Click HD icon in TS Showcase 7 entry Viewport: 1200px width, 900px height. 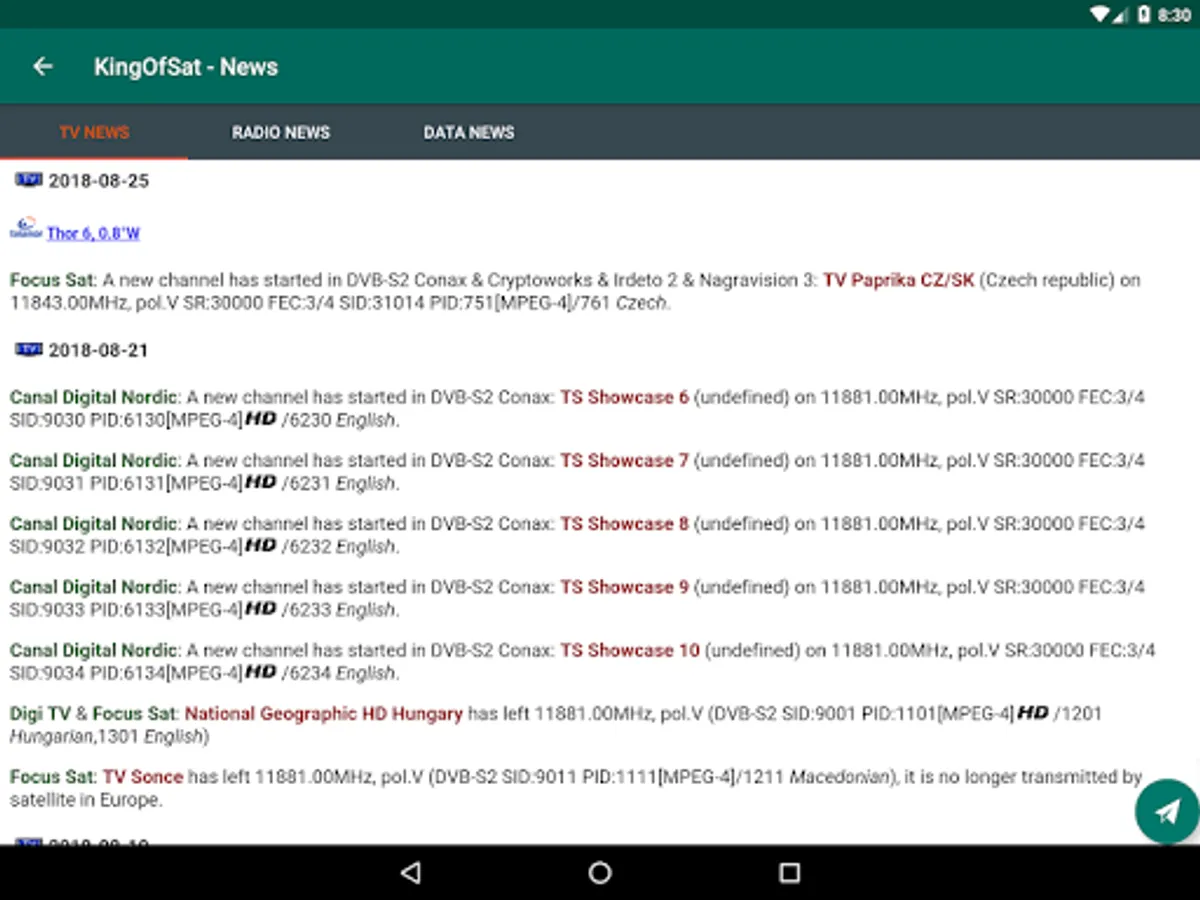[x=261, y=482]
